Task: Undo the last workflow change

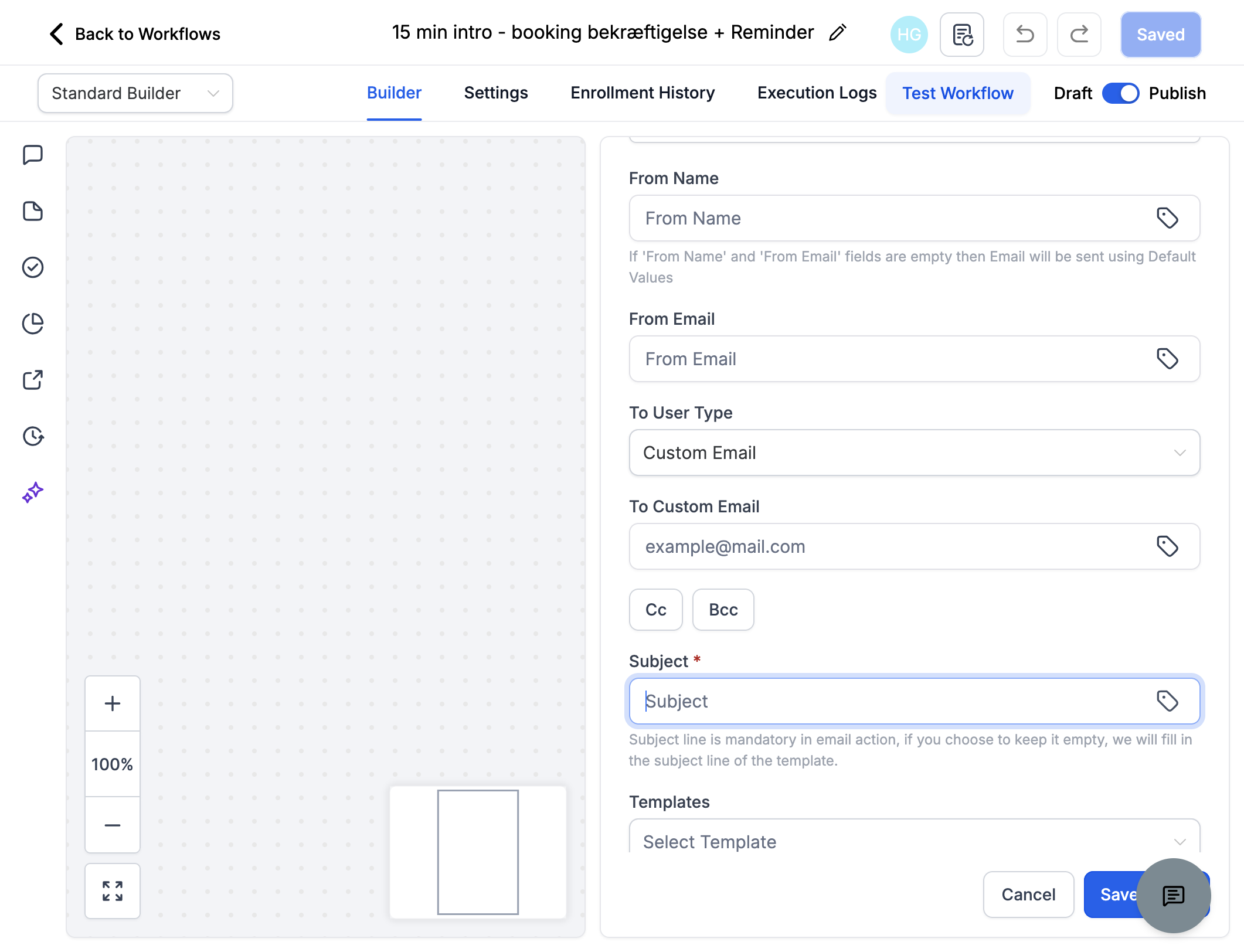Action: point(1025,35)
